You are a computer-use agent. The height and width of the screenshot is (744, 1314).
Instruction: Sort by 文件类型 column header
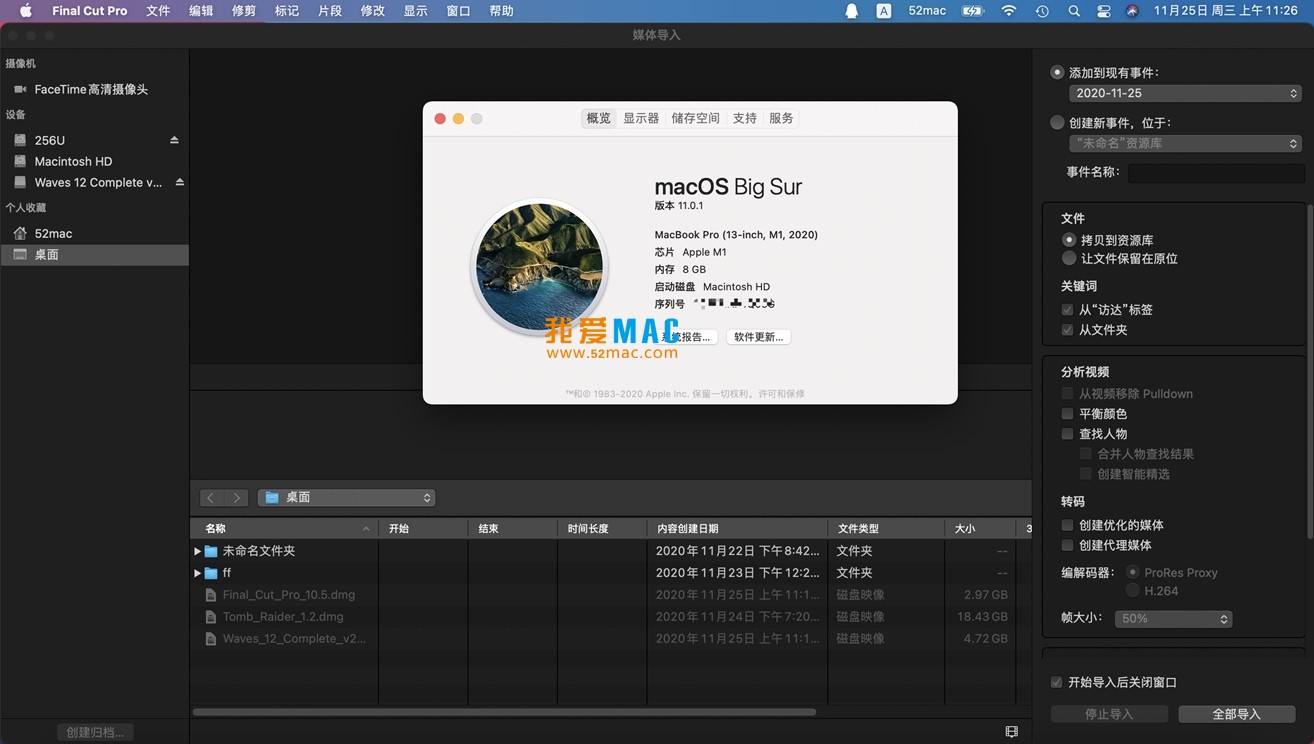pyautogui.click(x=886, y=528)
